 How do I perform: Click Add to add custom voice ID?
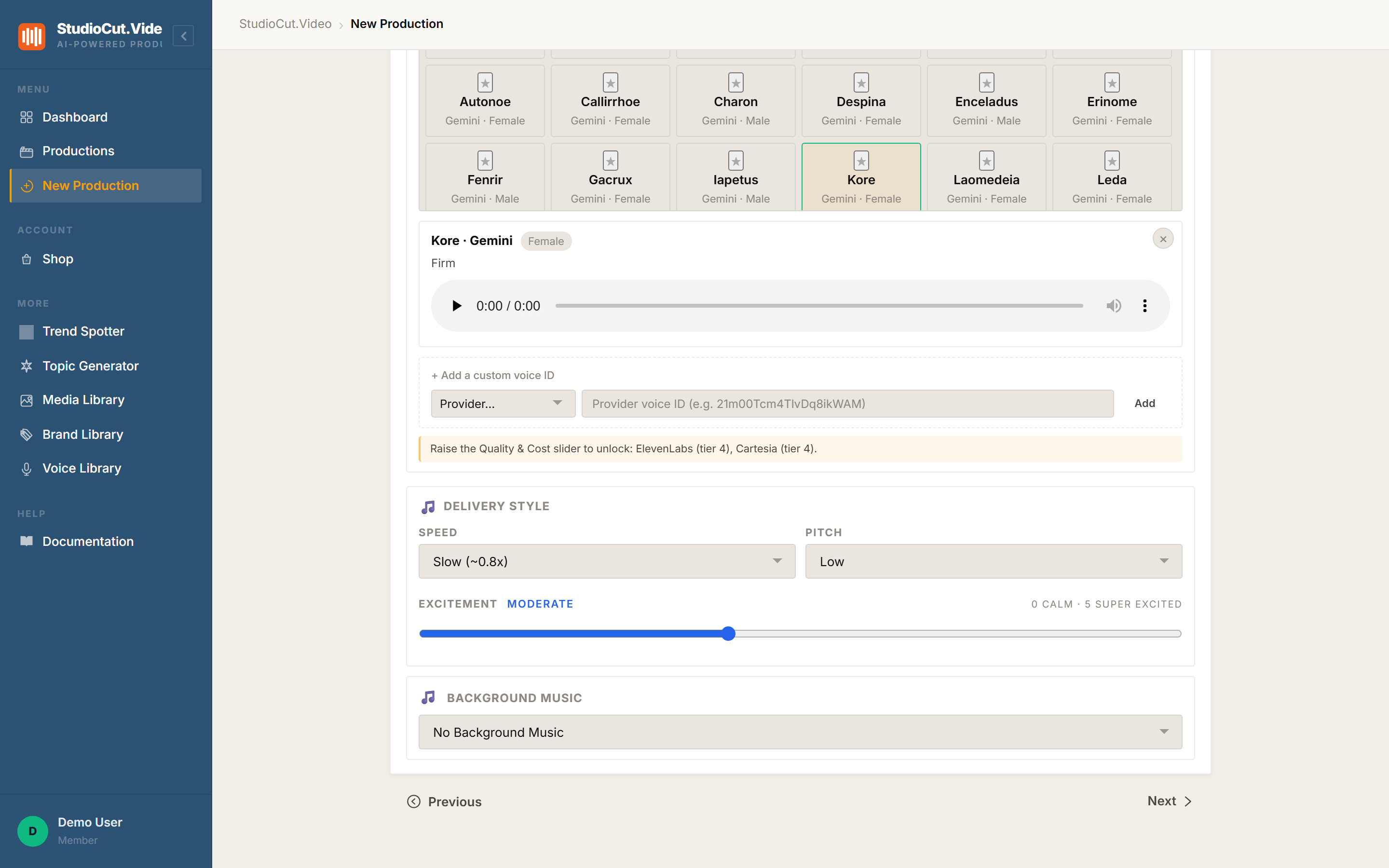tap(1144, 404)
